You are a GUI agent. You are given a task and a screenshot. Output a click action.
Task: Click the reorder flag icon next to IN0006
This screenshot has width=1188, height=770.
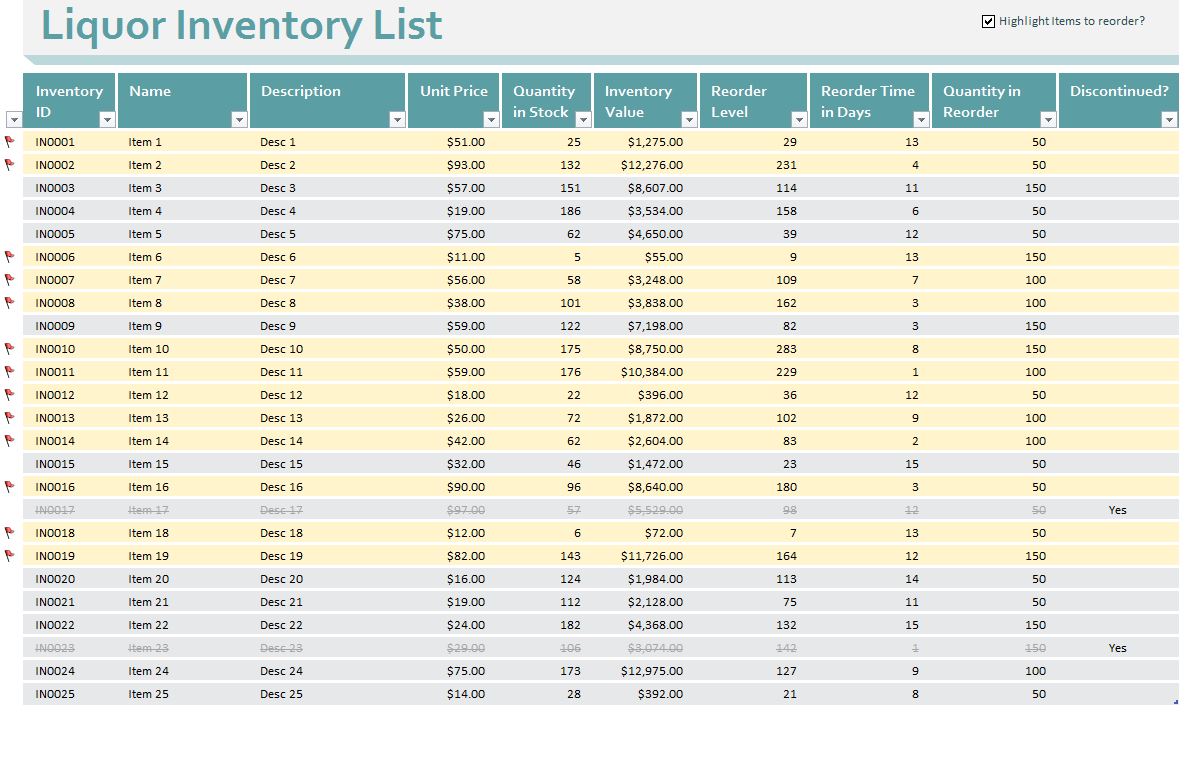click(x=9, y=256)
